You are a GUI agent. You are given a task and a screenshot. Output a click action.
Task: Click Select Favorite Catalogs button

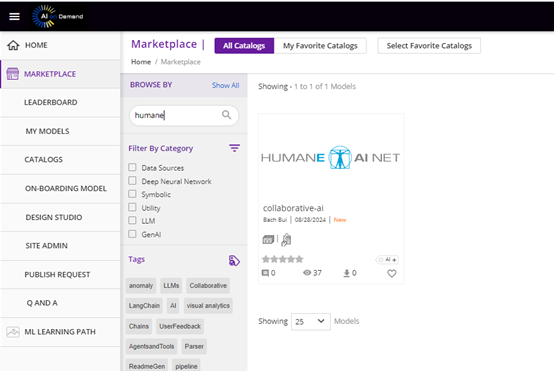tap(429, 46)
